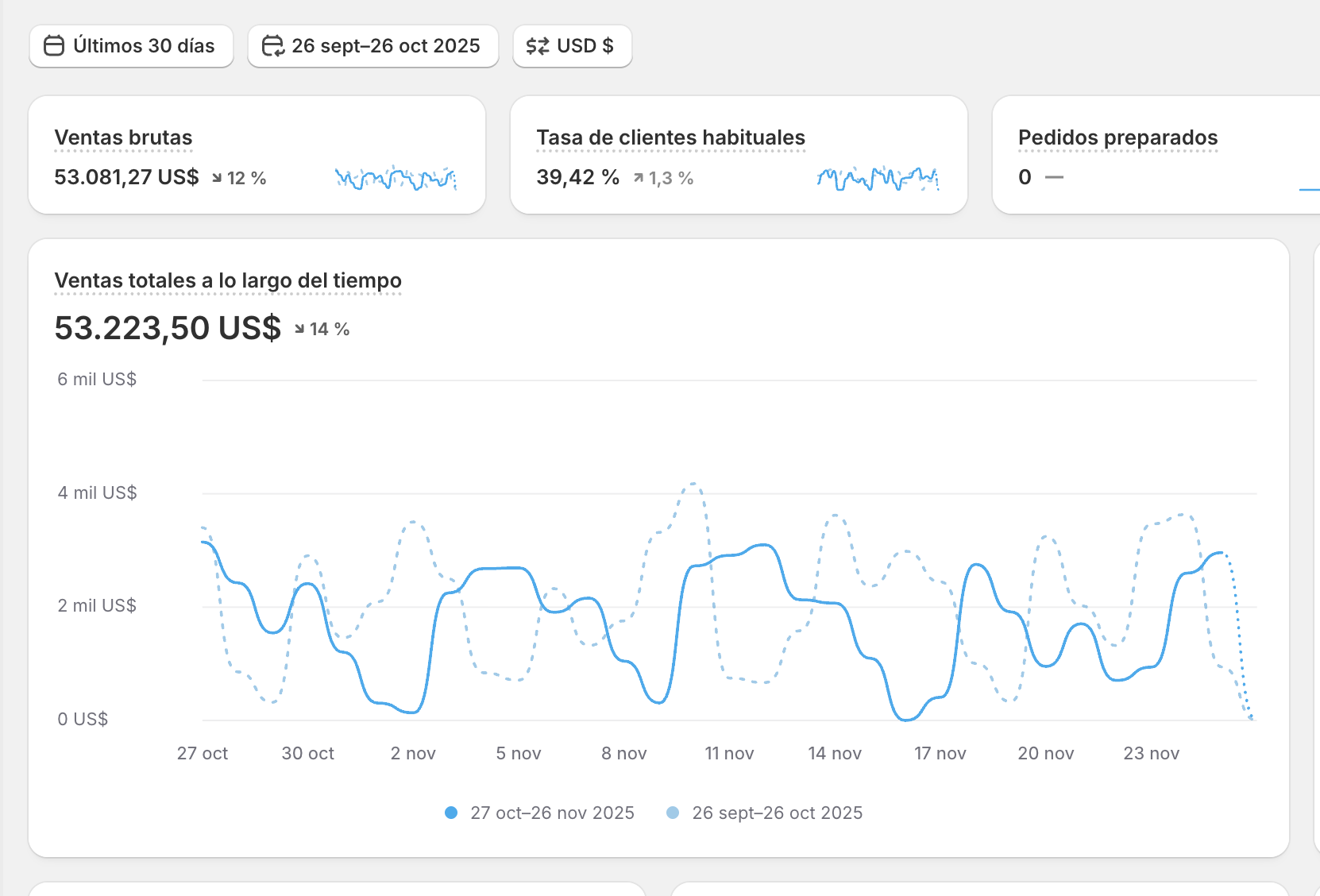Click the 27 oct x-axis label
1320x896 pixels.
click(x=203, y=753)
